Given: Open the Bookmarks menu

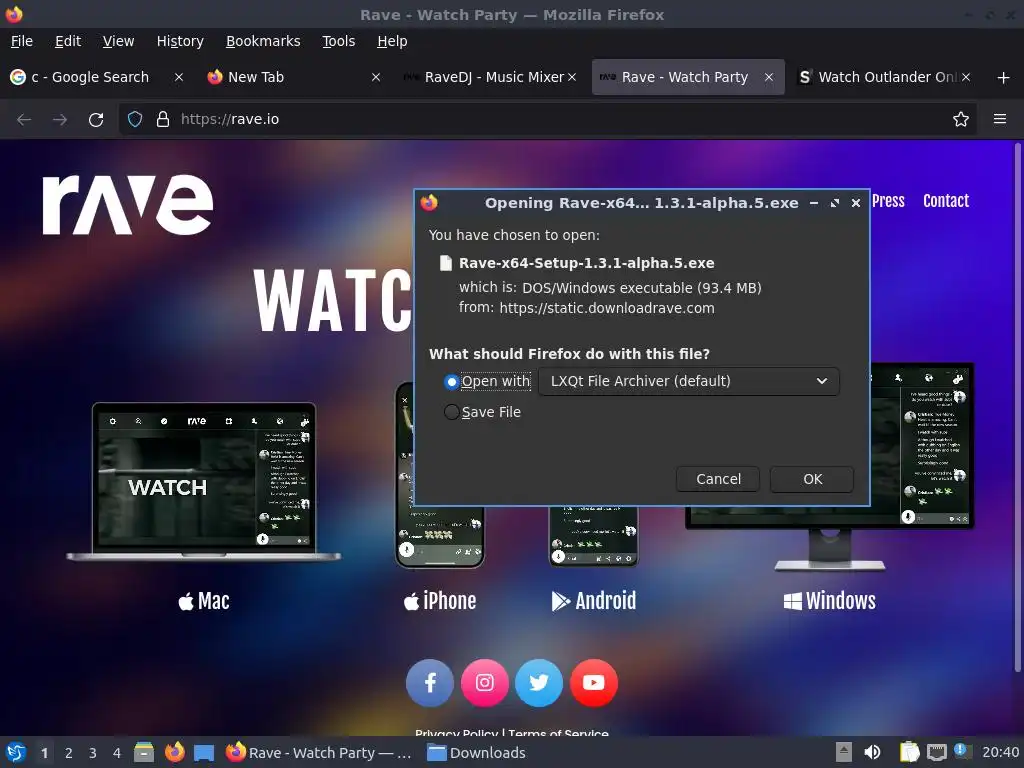Looking at the screenshot, I should coord(263,41).
